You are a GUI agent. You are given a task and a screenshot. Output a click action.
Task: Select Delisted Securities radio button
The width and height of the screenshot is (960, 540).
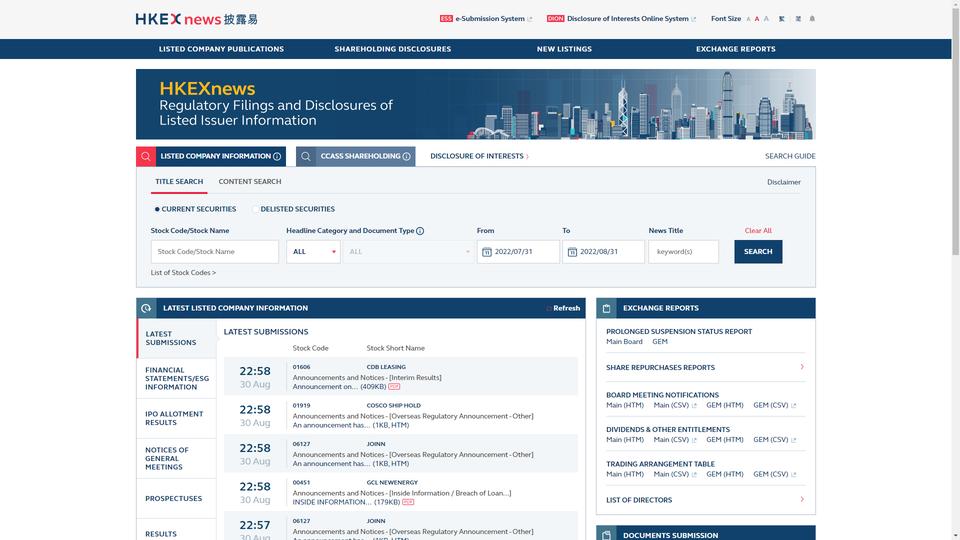pos(255,209)
